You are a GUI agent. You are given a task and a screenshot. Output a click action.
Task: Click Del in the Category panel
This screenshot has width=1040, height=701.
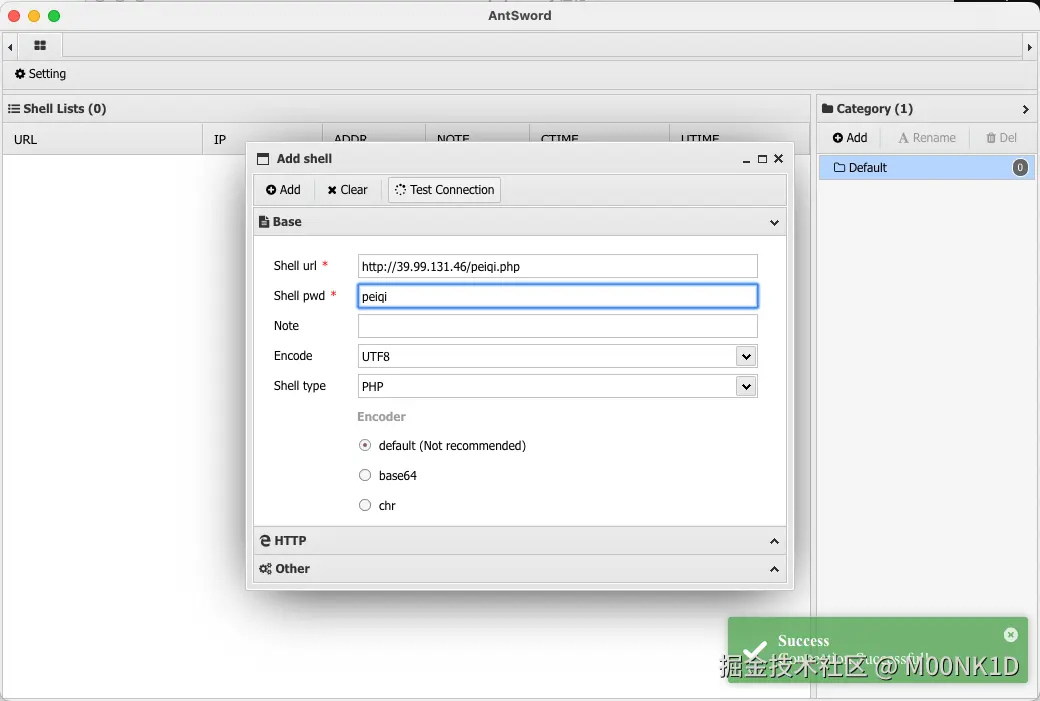pyautogui.click(x=1001, y=137)
